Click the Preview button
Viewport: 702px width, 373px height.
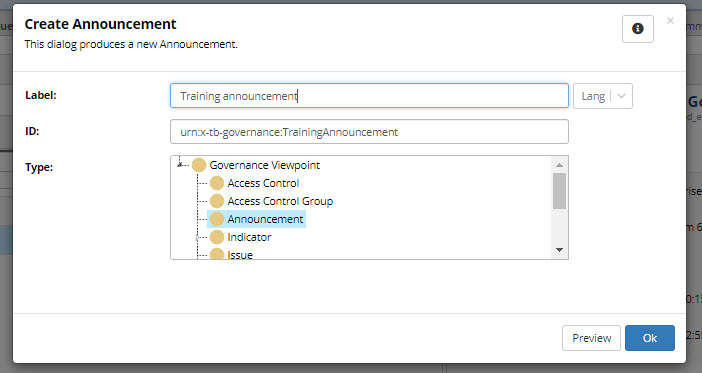(591, 338)
